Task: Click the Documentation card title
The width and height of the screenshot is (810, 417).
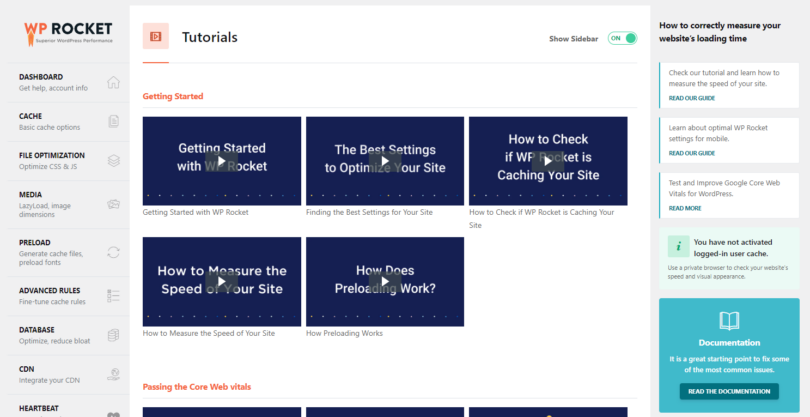Action: (729, 343)
